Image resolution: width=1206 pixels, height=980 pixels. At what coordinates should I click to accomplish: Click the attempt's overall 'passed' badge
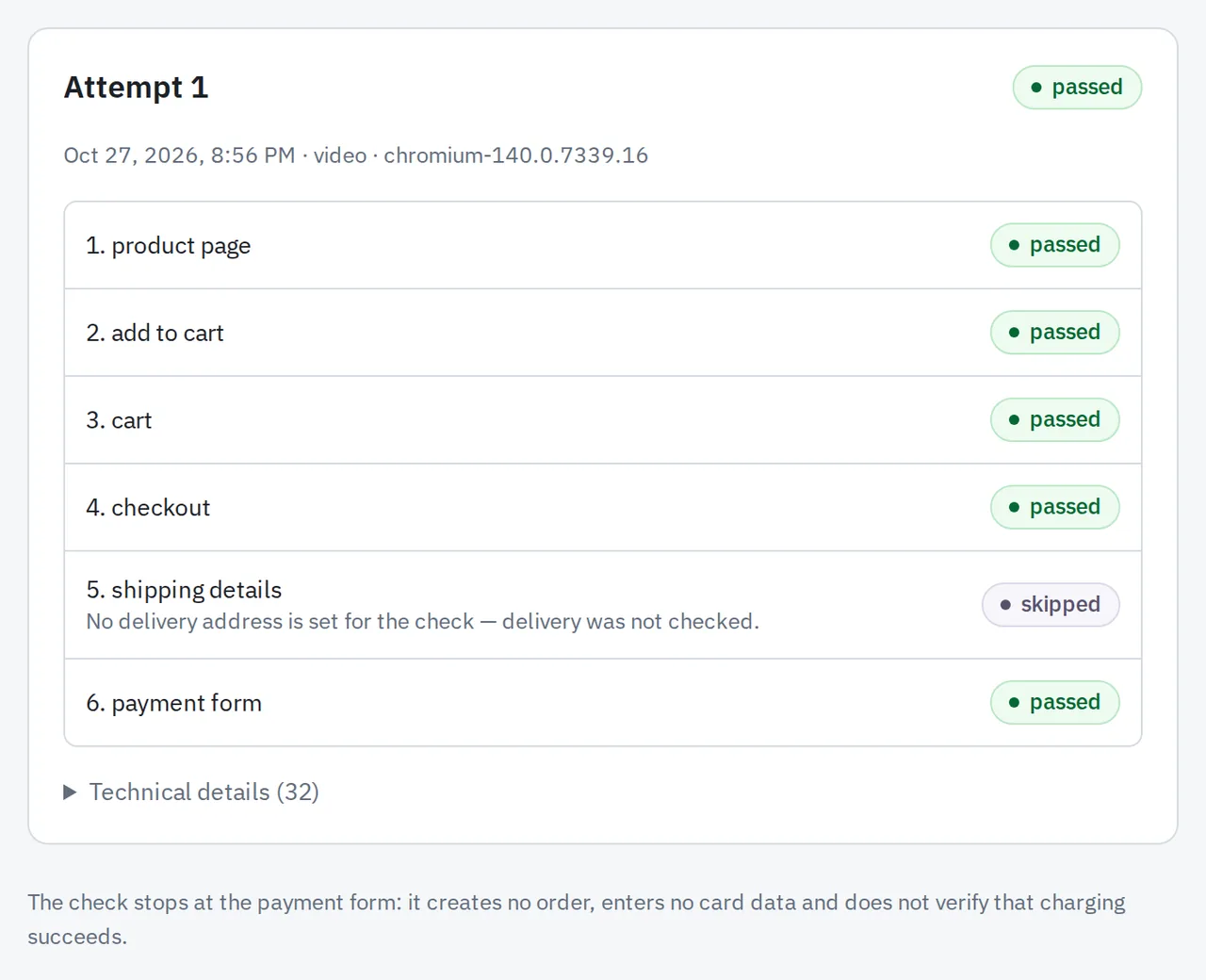(x=1077, y=88)
